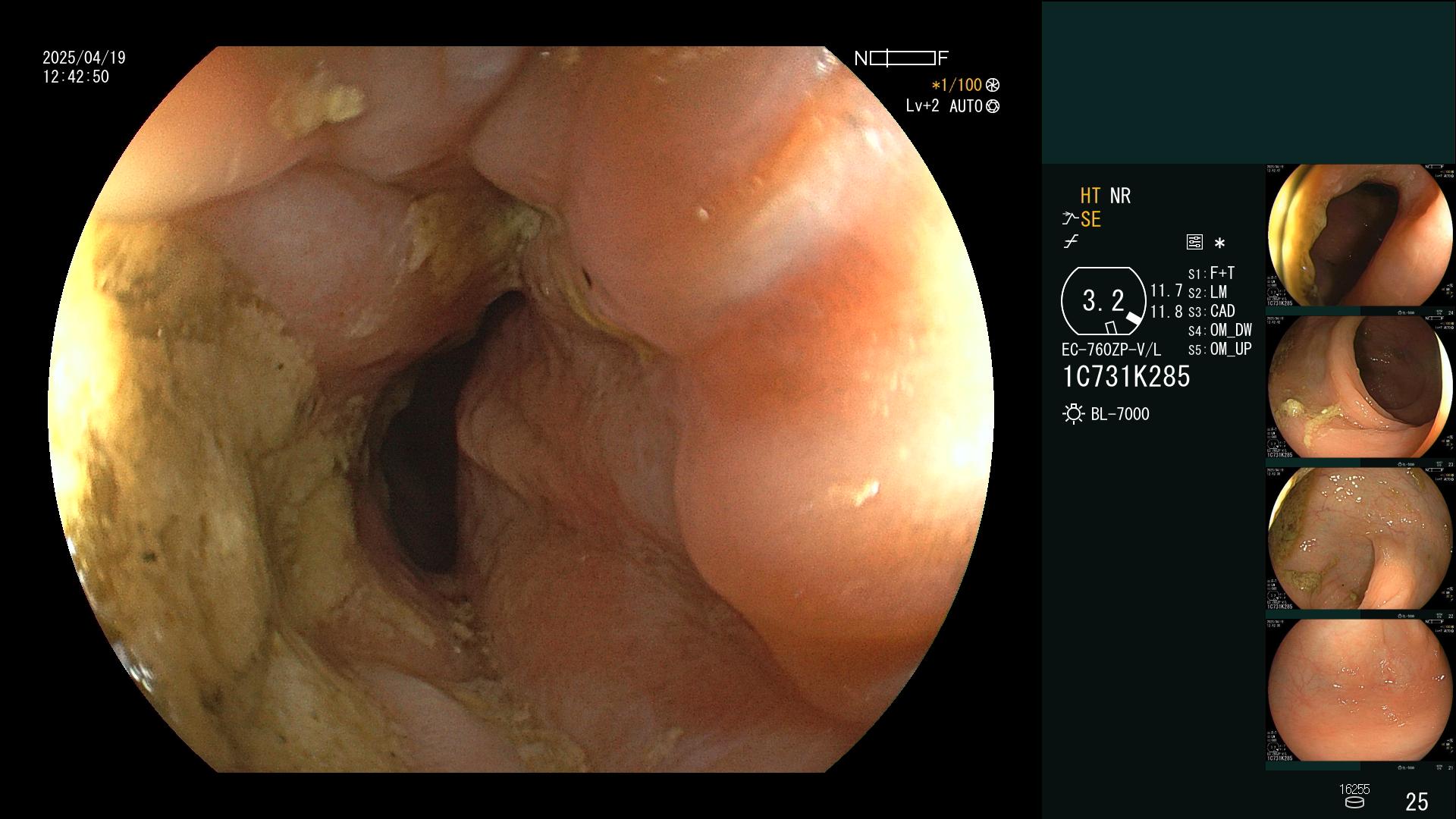The image size is (1456, 819).
Task: Click the scope tip diagram showing 3.2
Action: (x=1103, y=301)
